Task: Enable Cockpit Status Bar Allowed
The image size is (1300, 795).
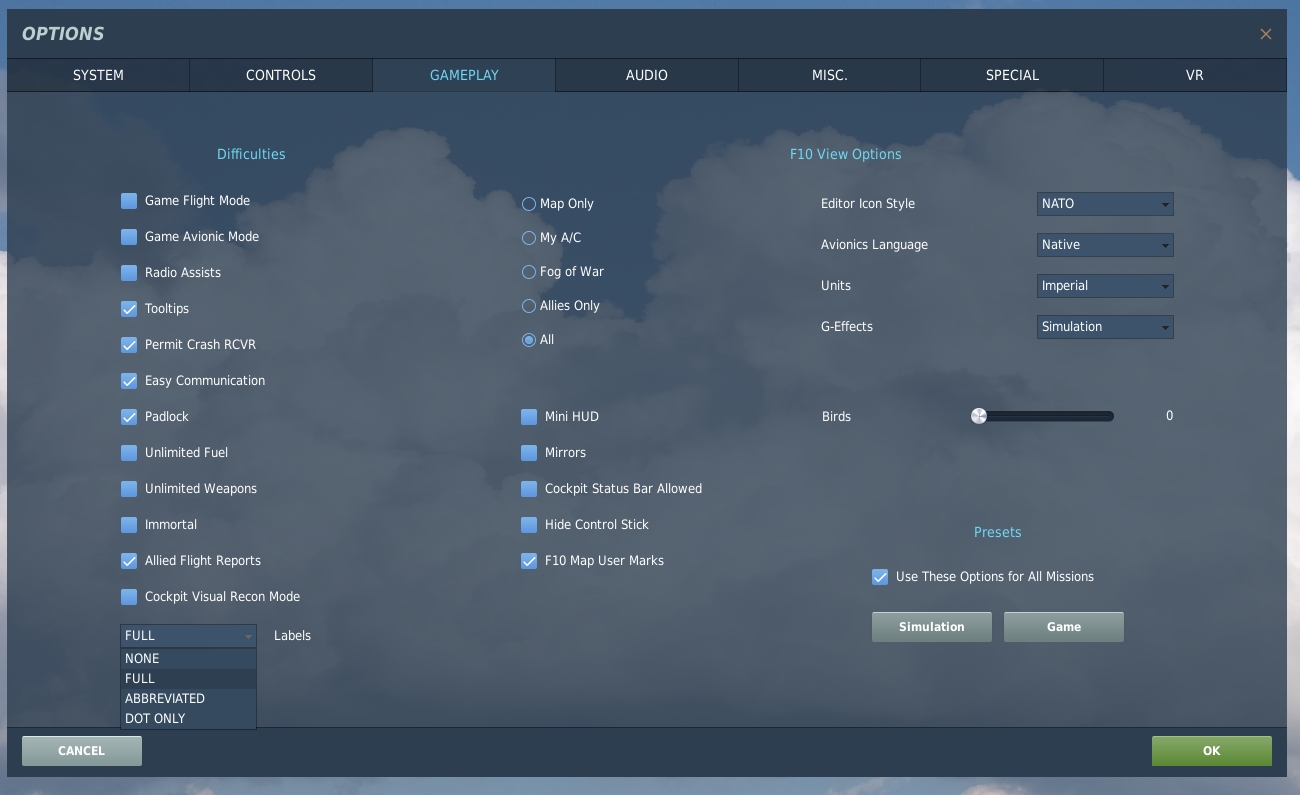Action: (529, 489)
